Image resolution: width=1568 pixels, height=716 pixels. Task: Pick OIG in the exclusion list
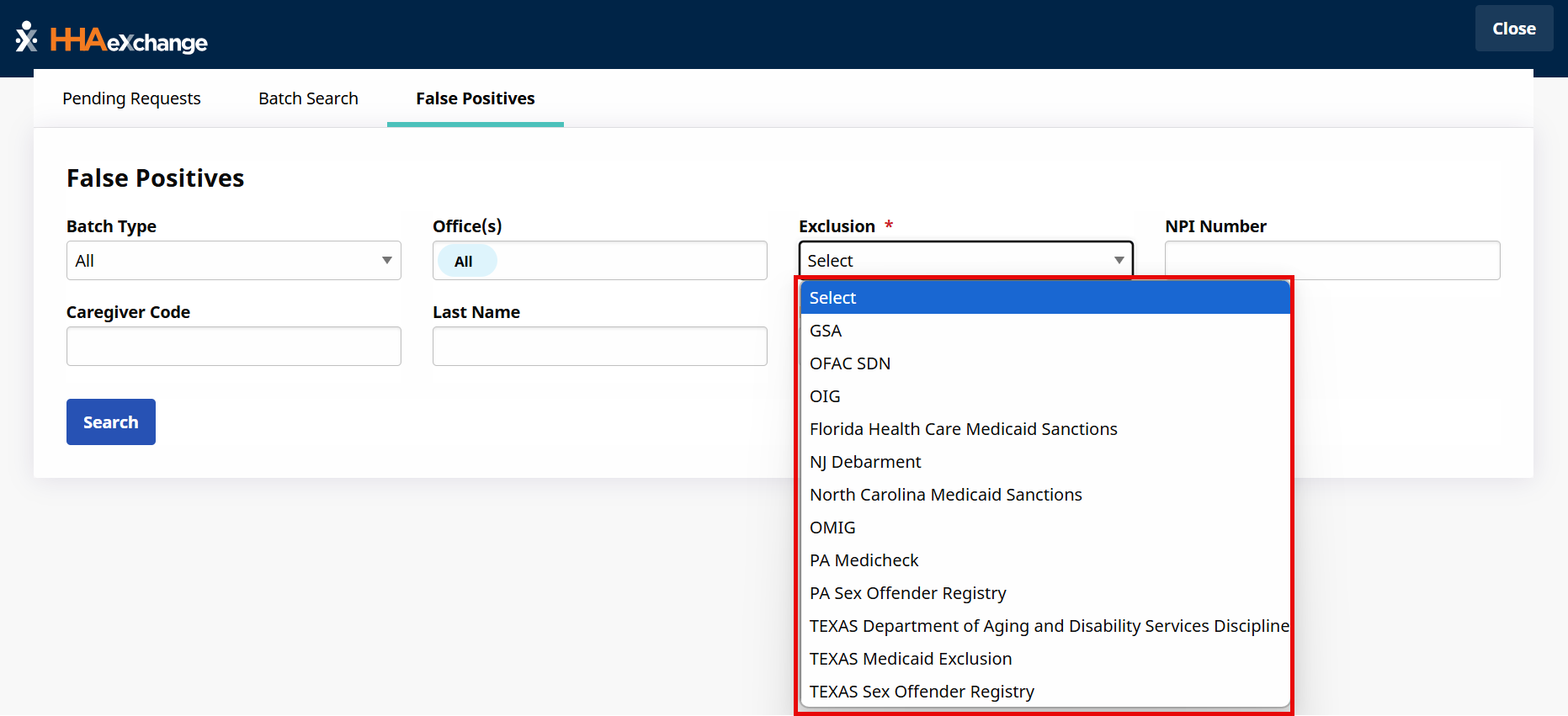[x=825, y=396]
